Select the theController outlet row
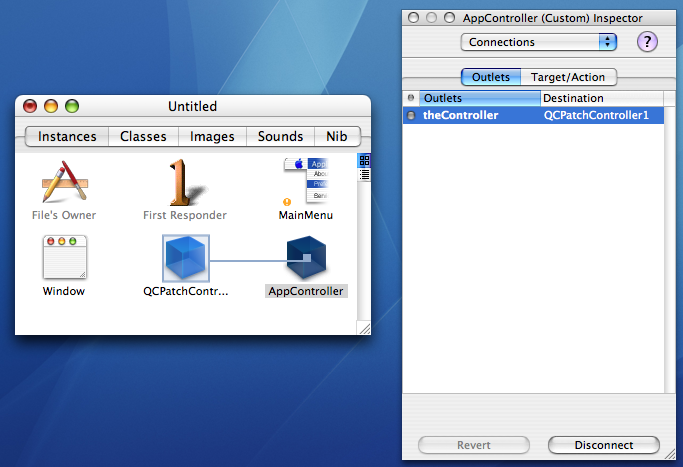683x467 pixels. click(533, 115)
